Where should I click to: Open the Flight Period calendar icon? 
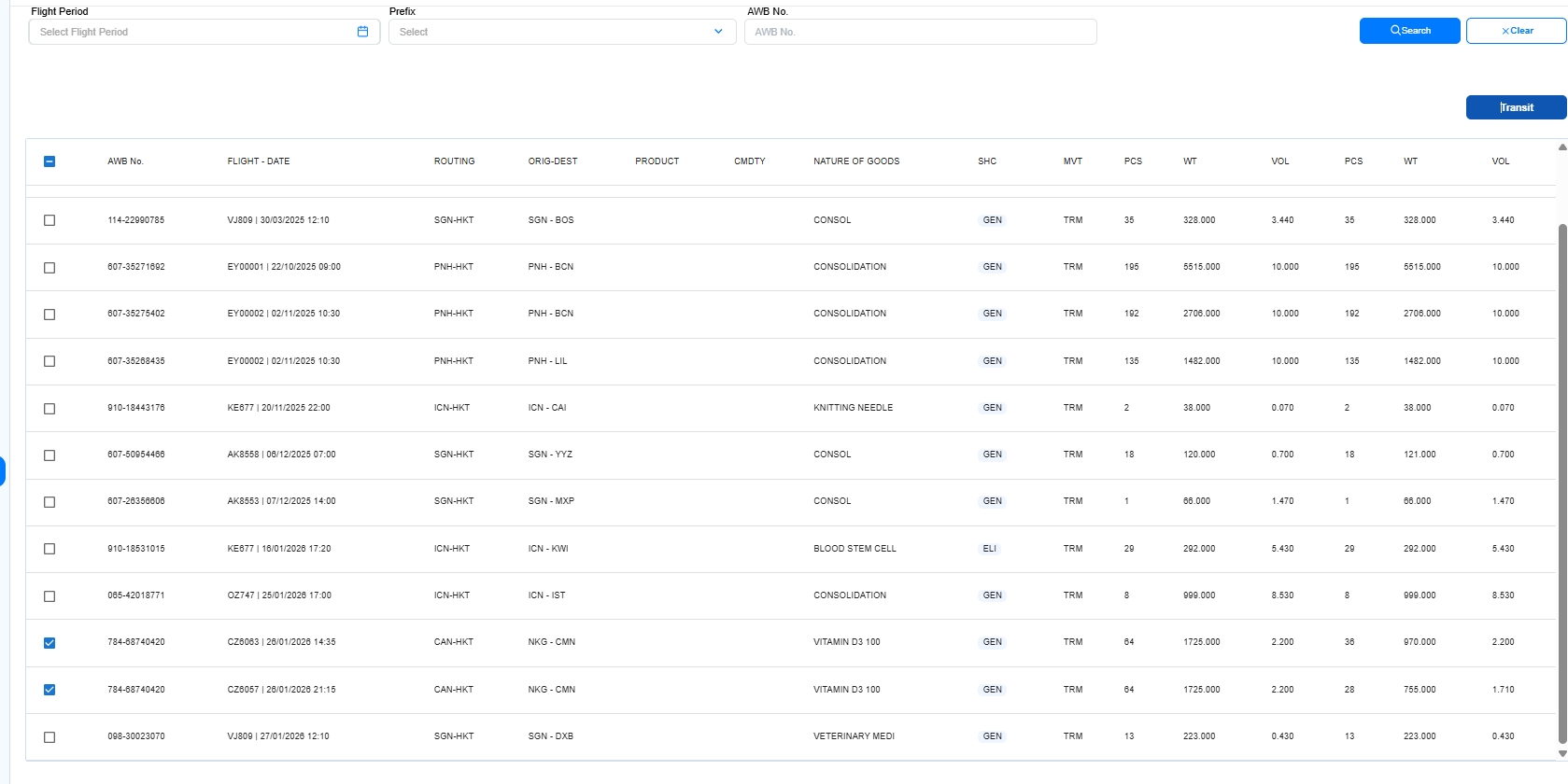pyautogui.click(x=362, y=32)
